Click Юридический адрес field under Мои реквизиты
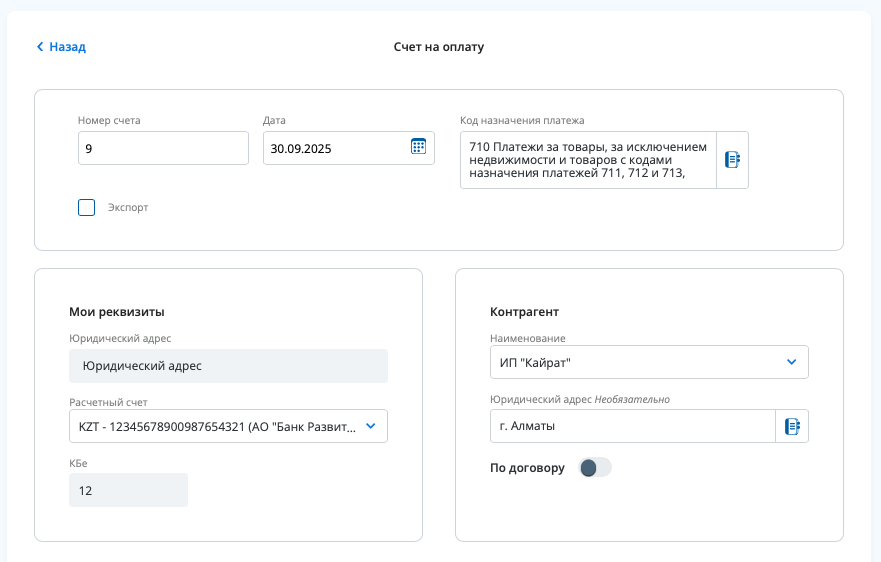Viewport: 881px width, 562px height. pos(228,366)
